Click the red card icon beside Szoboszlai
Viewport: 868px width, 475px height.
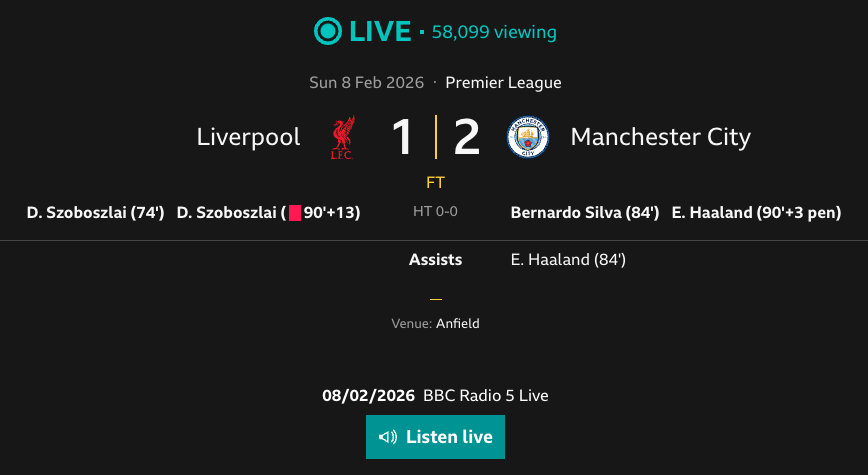295,213
